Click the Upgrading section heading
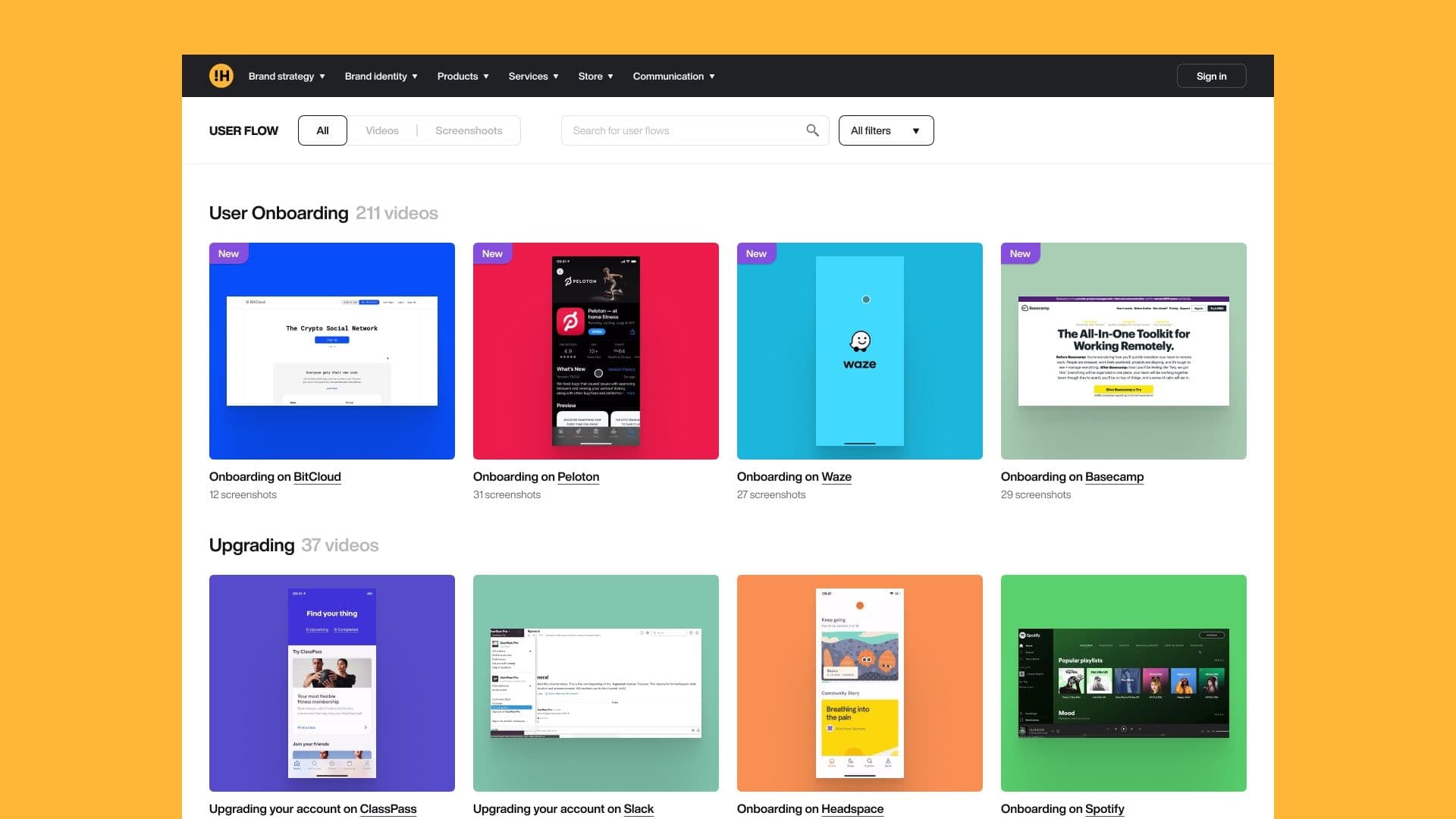The height and width of the screenshot is (819, 1456). (x=252, y=545)
